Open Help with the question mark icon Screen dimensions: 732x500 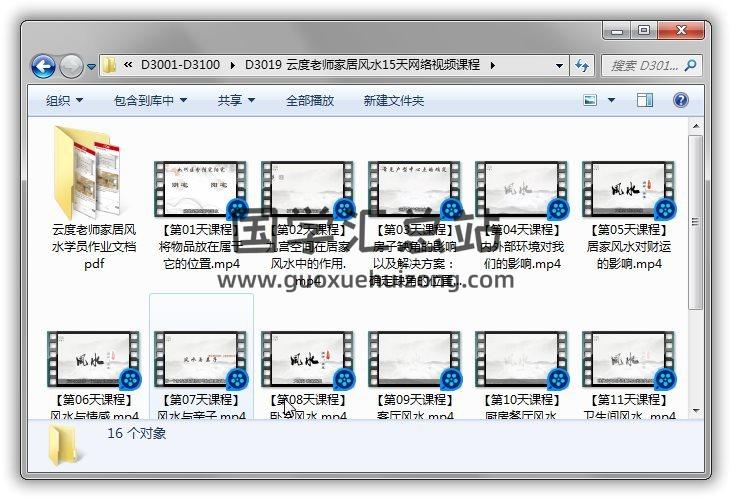tap(681, 100)
